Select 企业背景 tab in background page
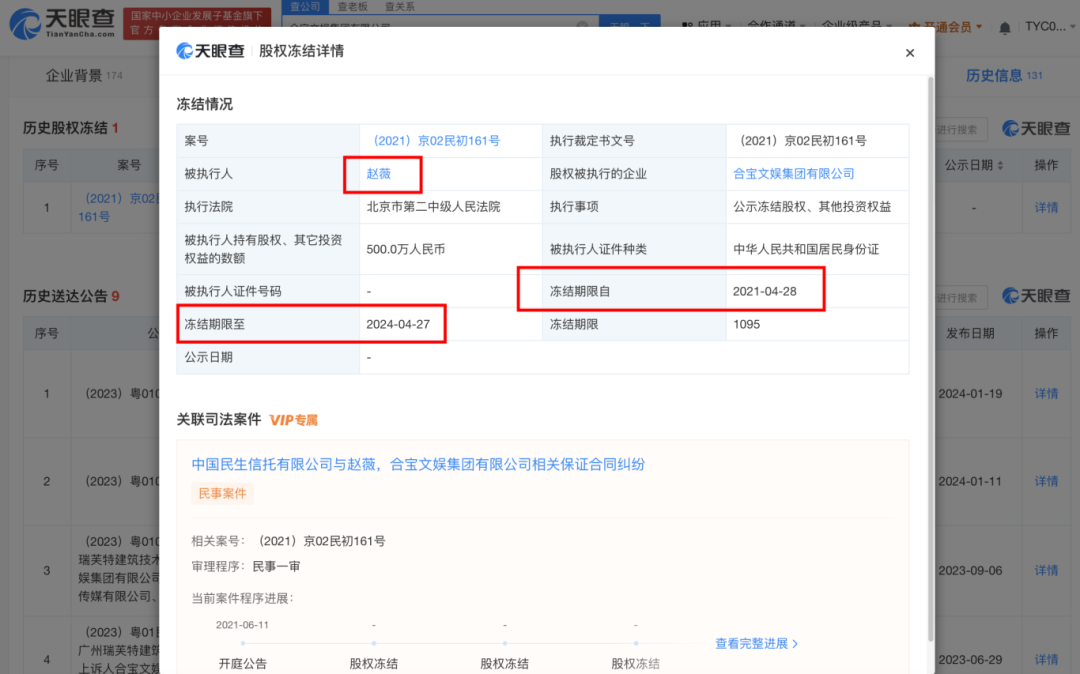The height and width of the screenshot is (674, 1080). (x=83, y=75)
